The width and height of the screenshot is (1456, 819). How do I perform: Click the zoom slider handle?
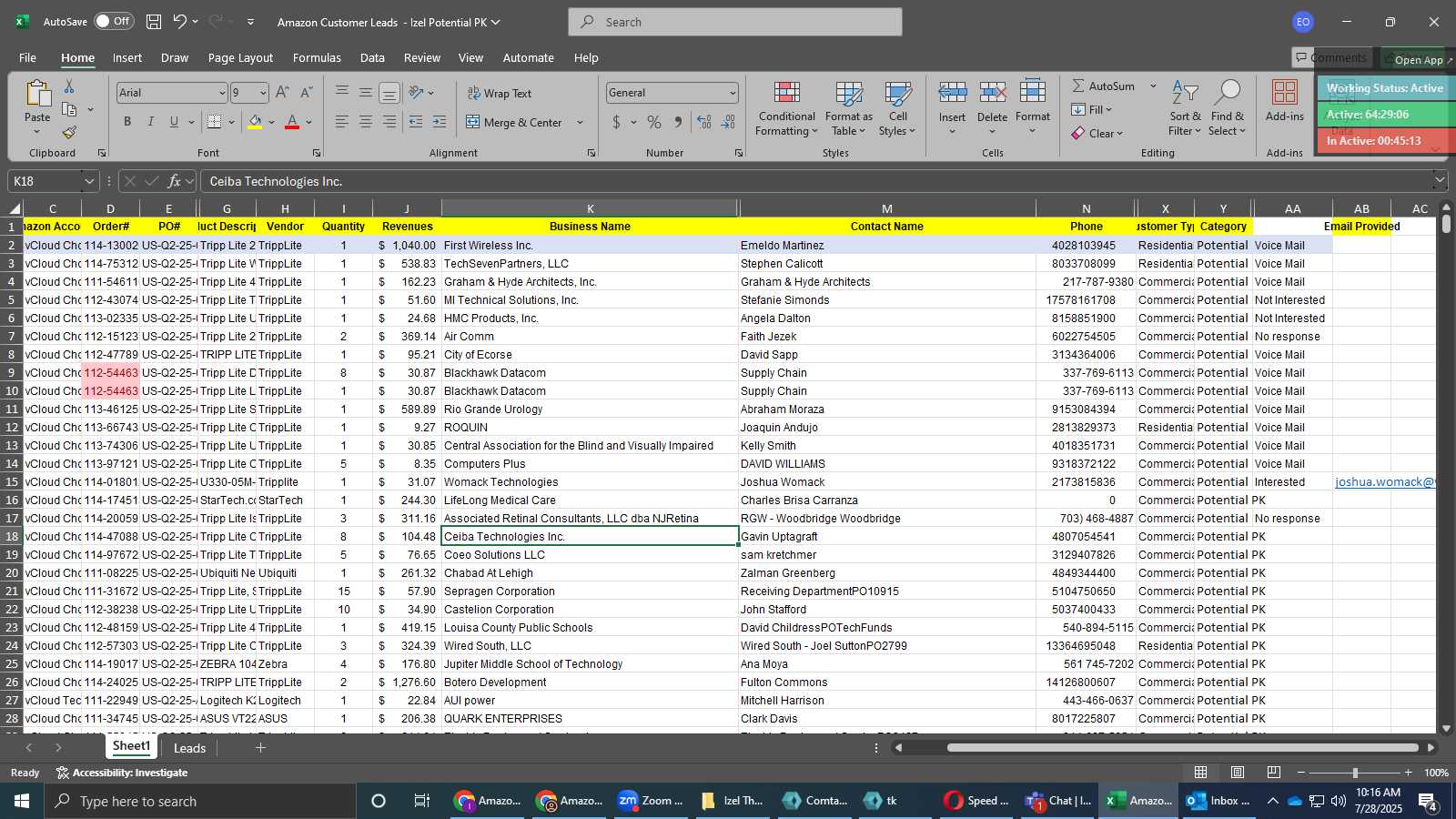(1354, 773)
